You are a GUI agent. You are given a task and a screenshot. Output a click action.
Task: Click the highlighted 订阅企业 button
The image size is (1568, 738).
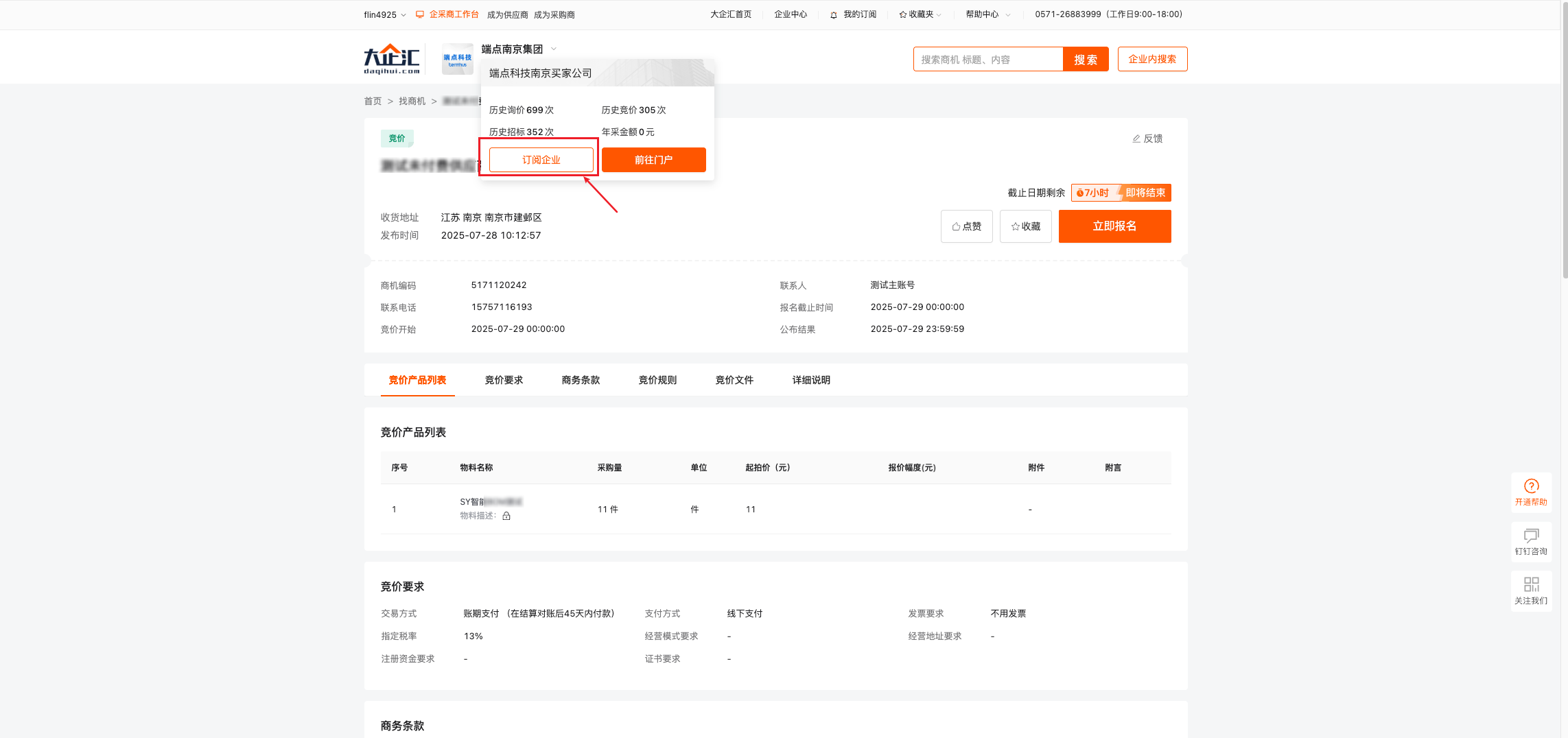pos(539,159)
